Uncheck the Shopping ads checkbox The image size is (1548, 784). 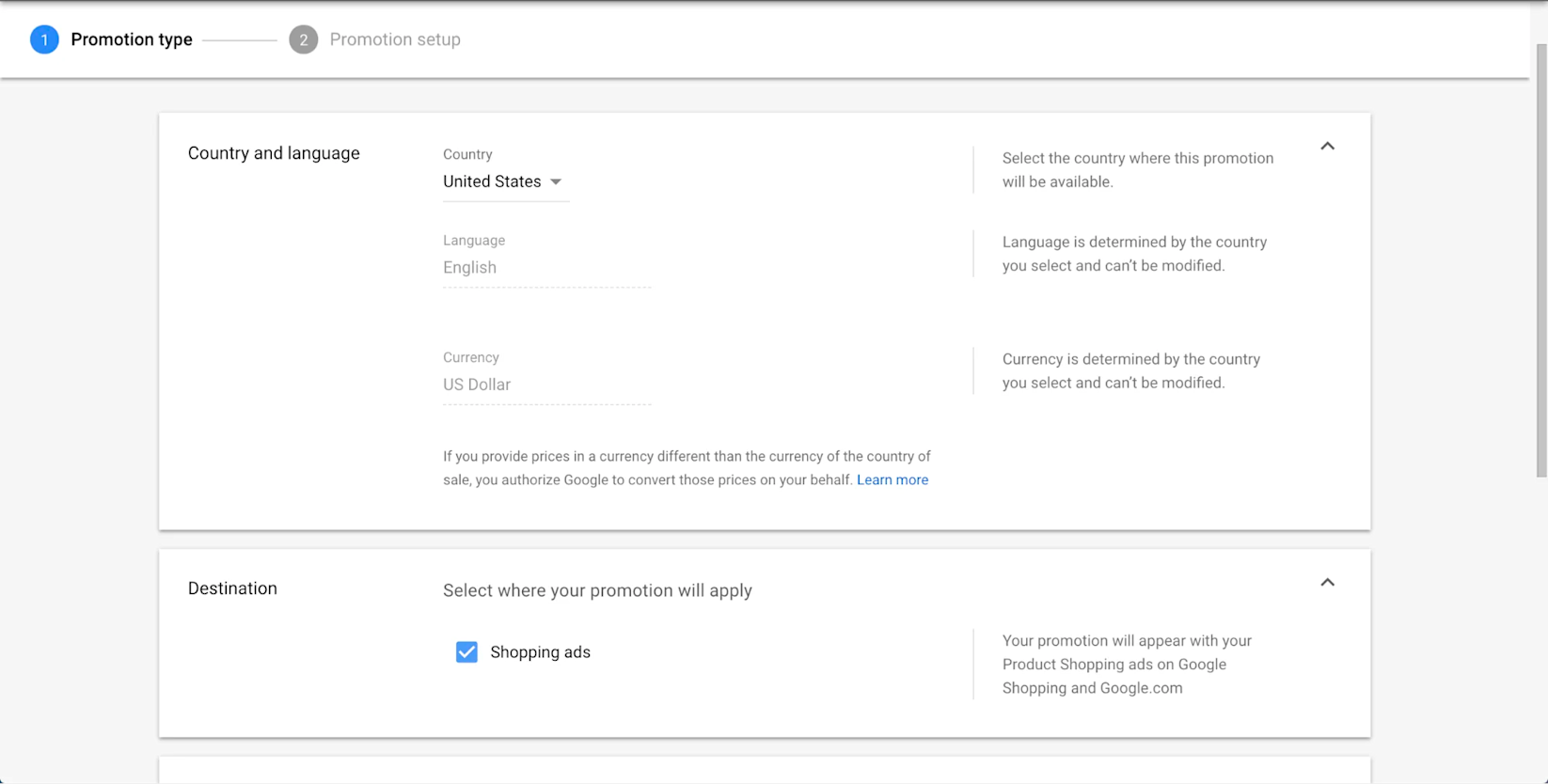[466, 652]
